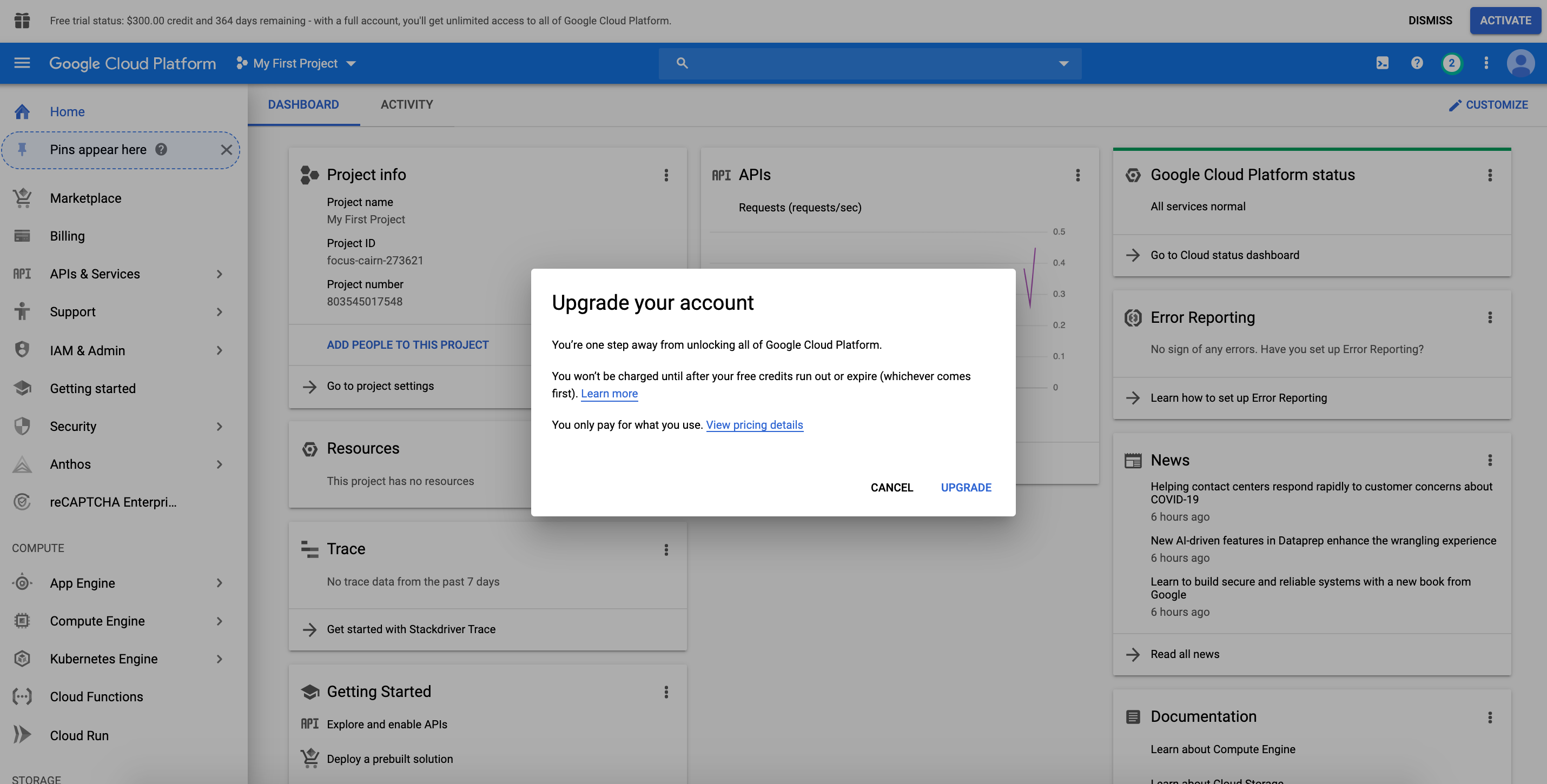
Task: Open Marketplace from the sidebar
Action: [85, 198]
